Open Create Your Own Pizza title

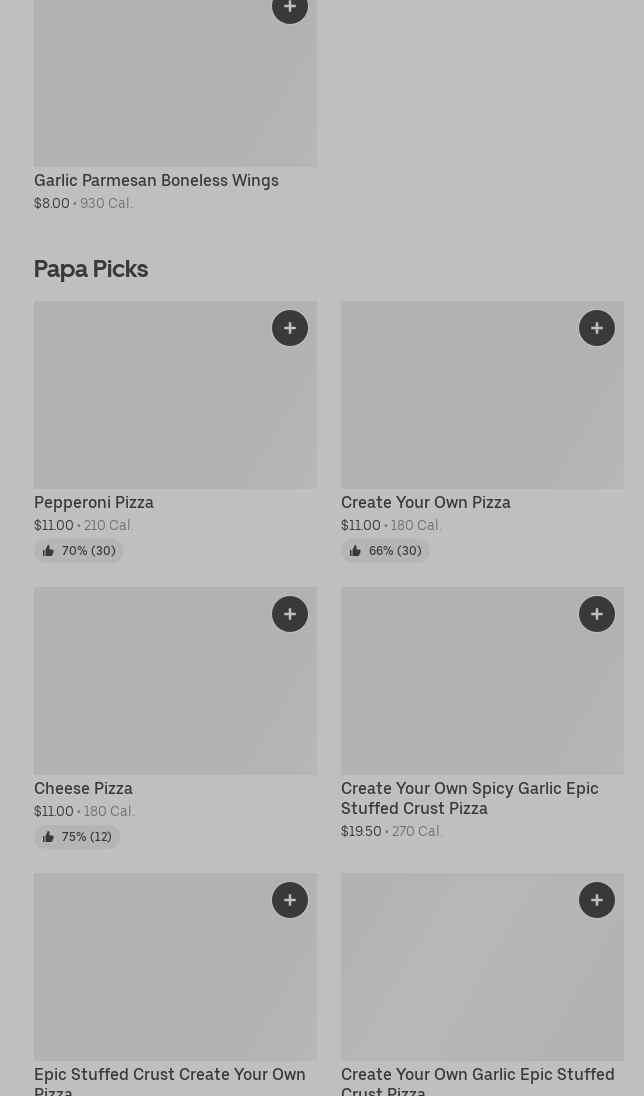coord(426,502)
